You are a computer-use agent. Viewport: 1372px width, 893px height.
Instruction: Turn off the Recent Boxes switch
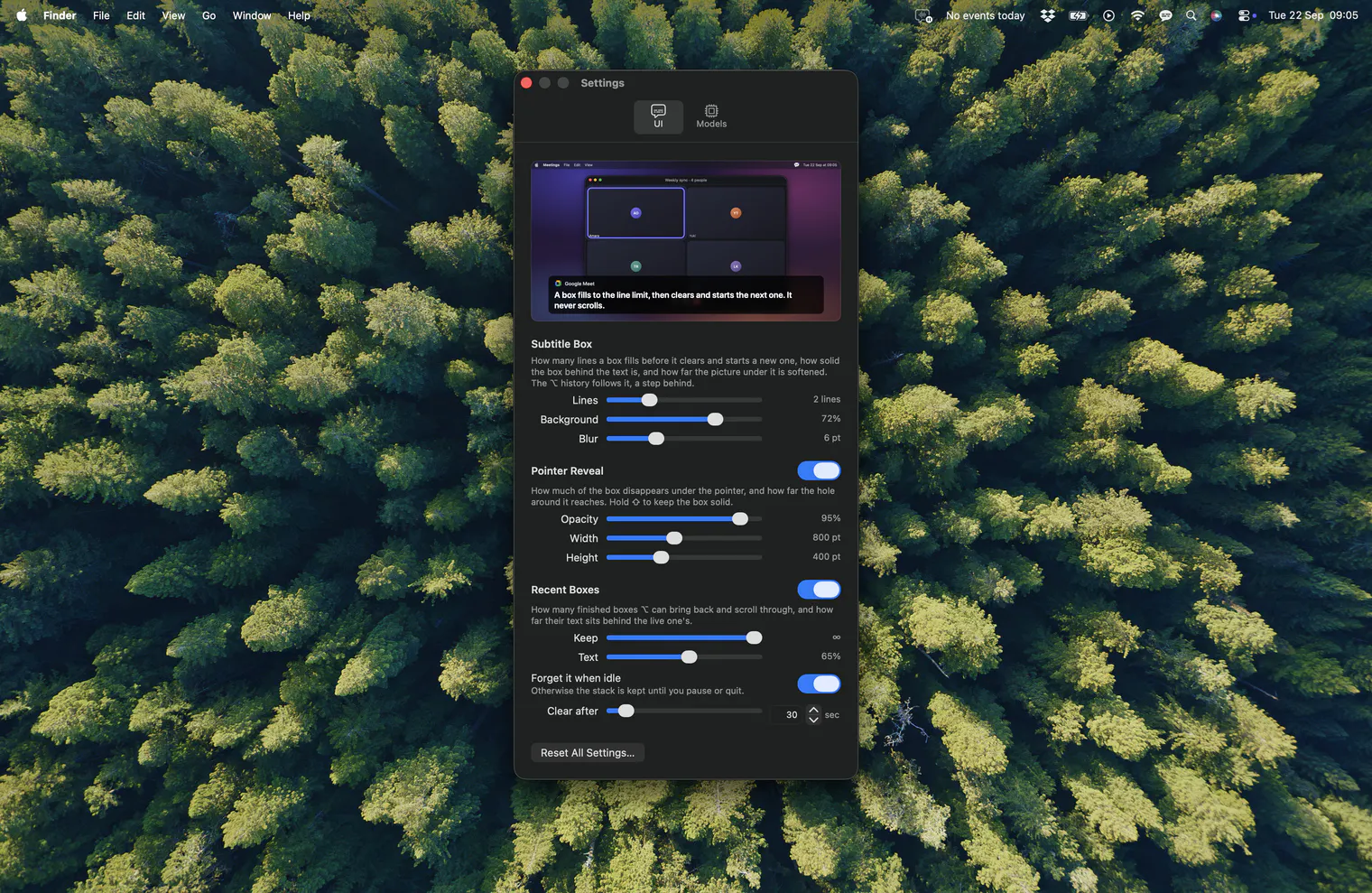pos(819,590)
